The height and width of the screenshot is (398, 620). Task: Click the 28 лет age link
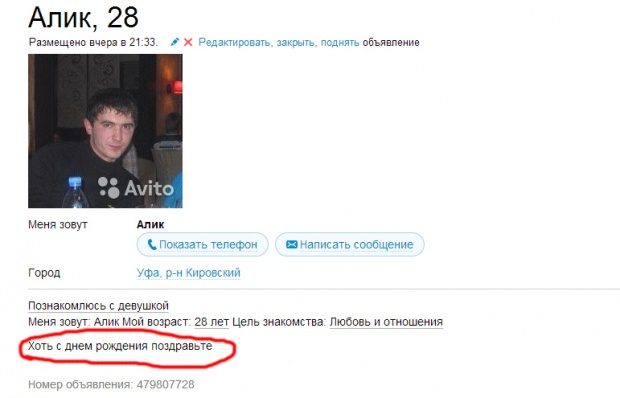click(212, 322)
